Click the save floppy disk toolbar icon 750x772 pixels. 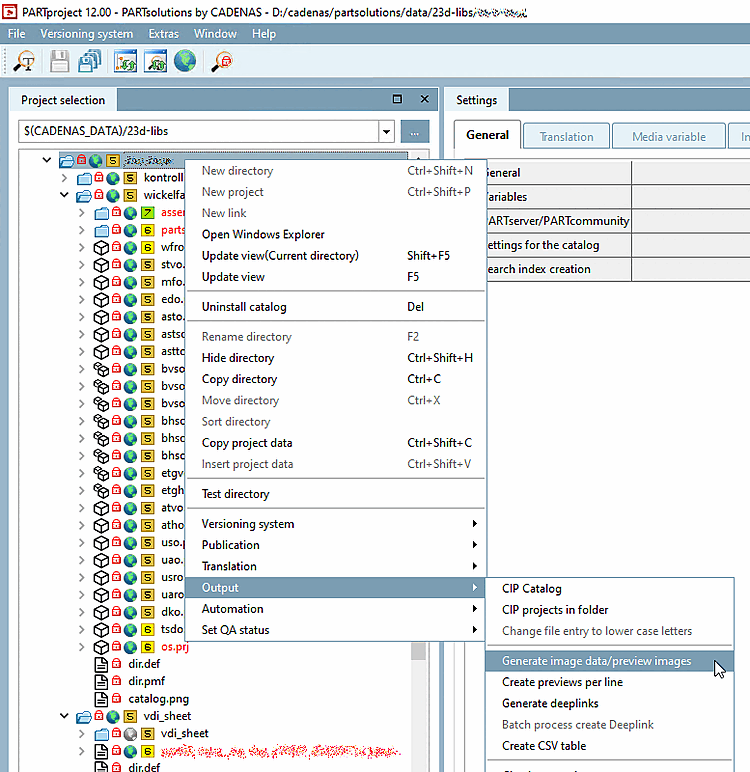(x=60, y=61)
